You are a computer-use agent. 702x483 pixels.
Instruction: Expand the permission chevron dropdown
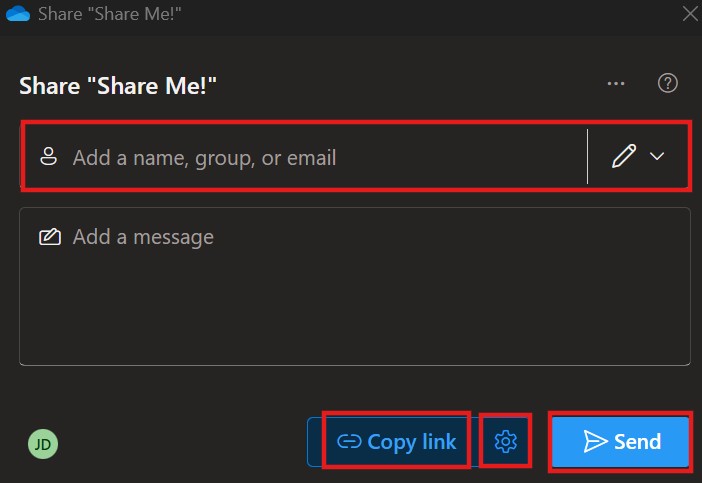[657, 157]
